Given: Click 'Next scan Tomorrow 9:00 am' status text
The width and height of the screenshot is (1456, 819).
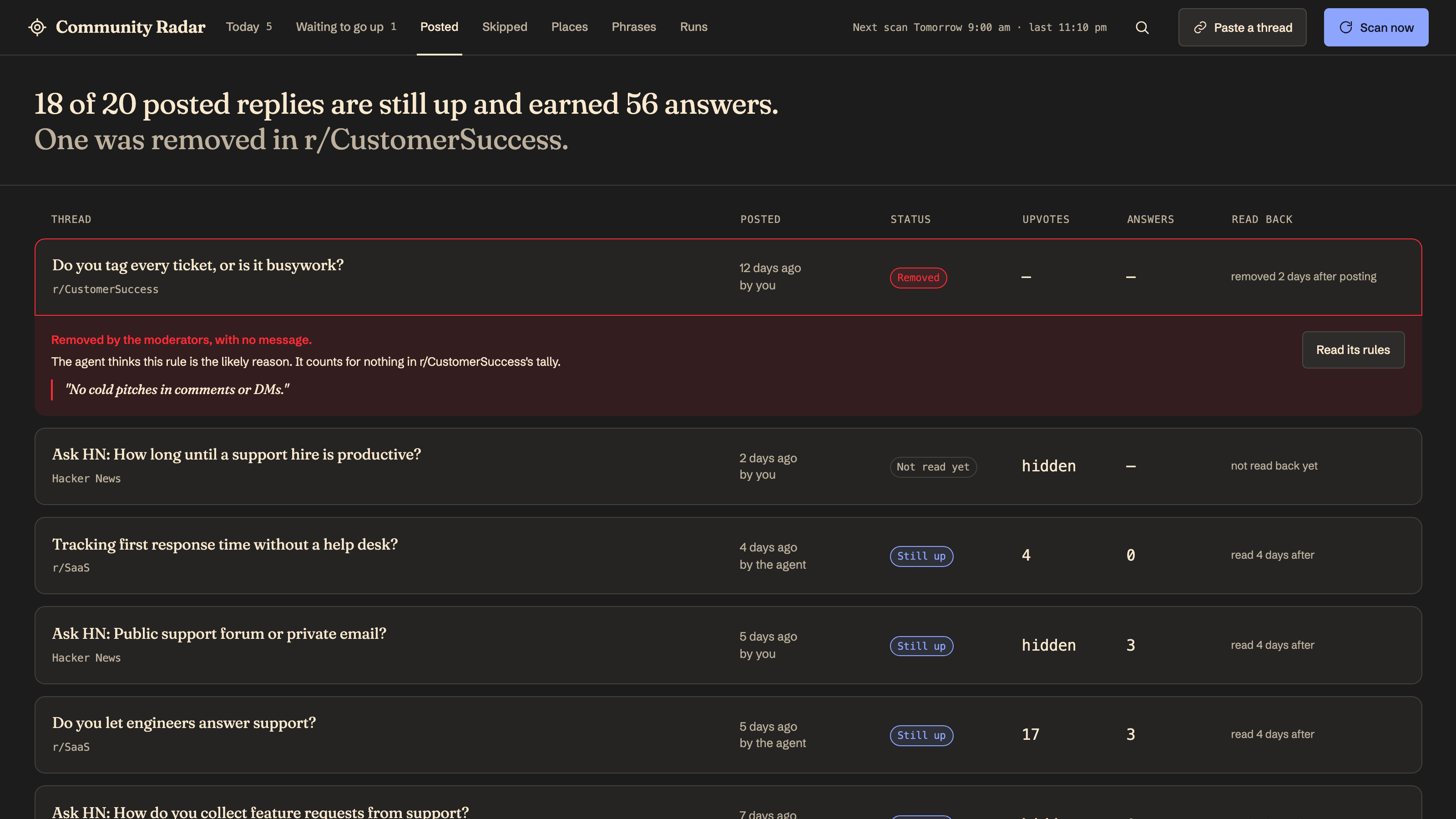Looking at the screenshot, I should point(931,27).
